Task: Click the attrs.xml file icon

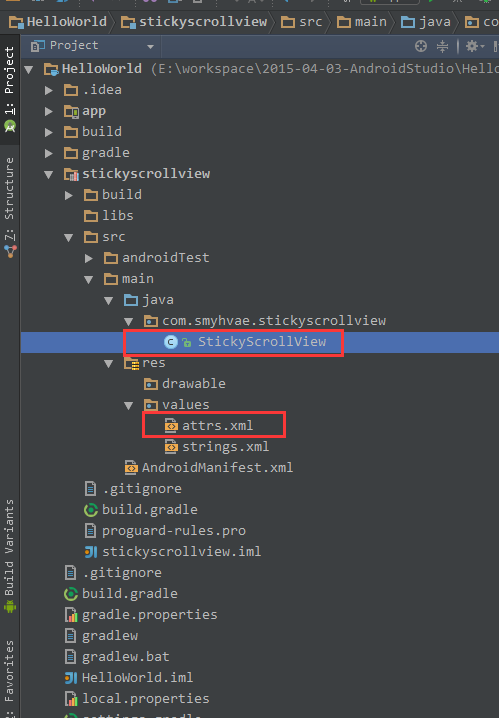Action: coord(171,426)
